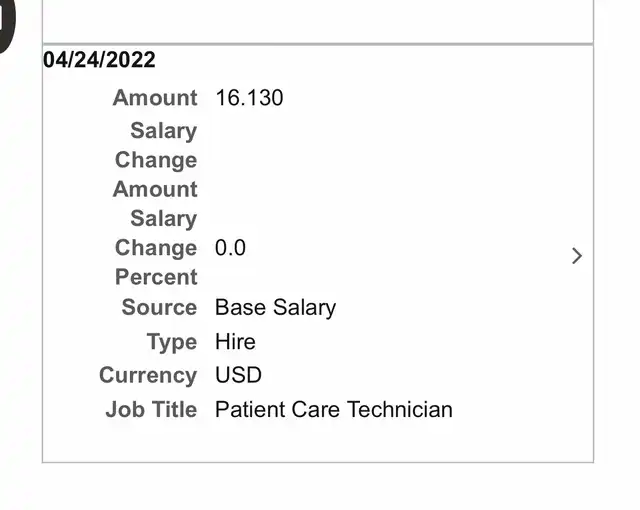Image resolution: width=640 pixels, height=510 pixels.
Task: Select the 0.0 percent value
Action: click(x=230, y=248)
